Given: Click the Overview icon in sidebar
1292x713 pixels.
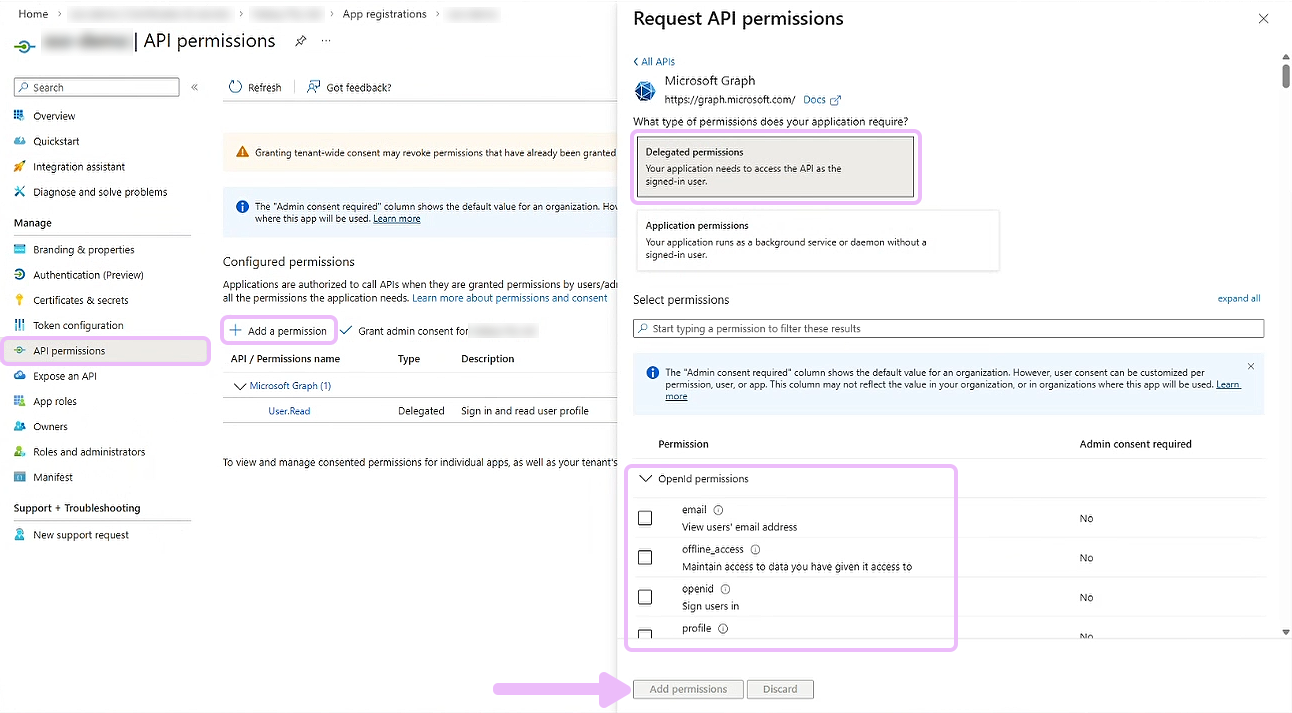Looking at the screenshot, I should point(19,116).
